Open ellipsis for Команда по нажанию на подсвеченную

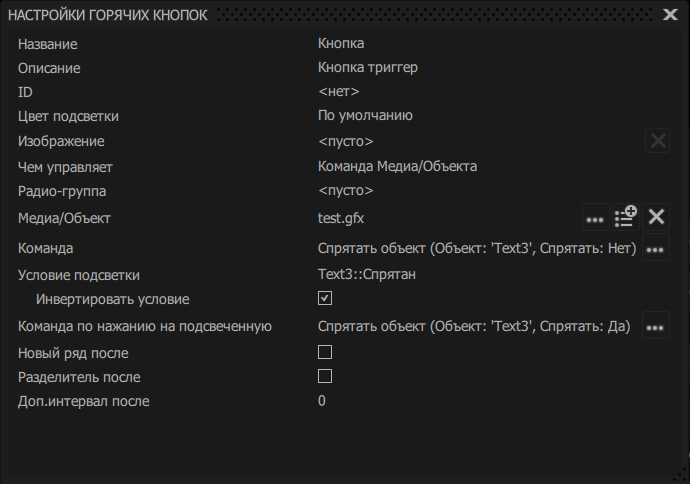656,327
